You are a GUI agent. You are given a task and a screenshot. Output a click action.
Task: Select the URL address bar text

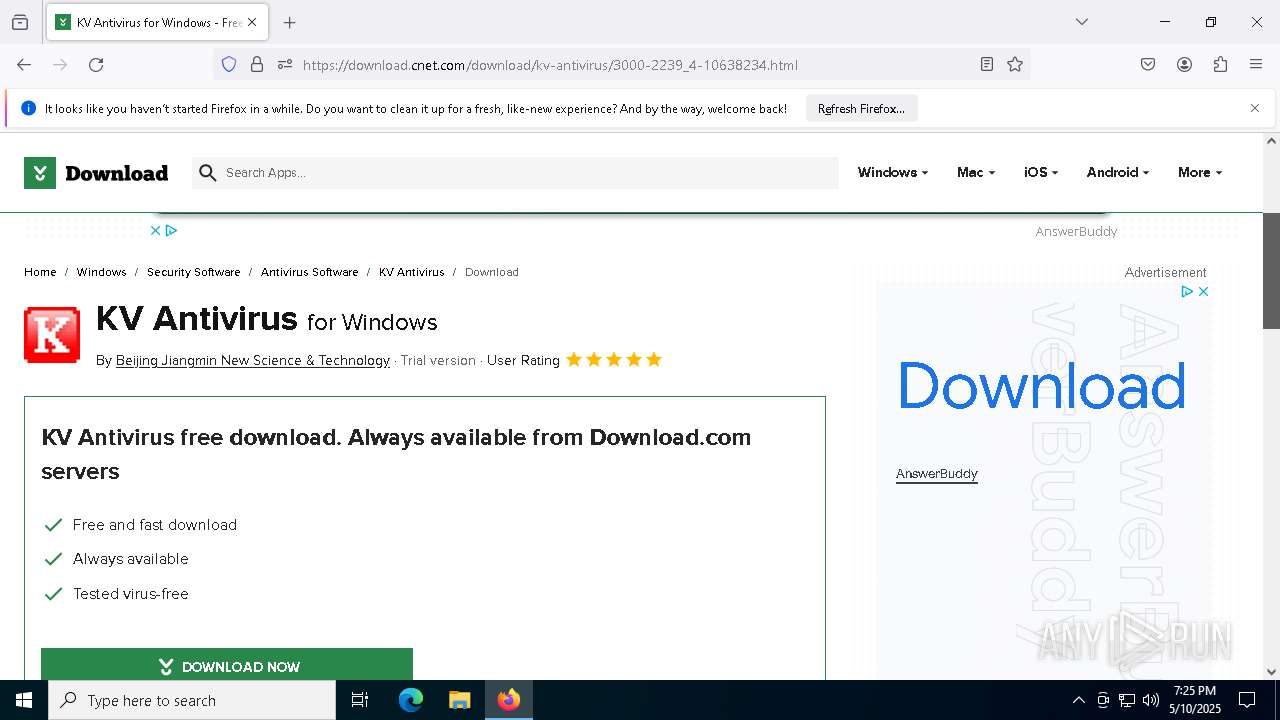(550, 65)
